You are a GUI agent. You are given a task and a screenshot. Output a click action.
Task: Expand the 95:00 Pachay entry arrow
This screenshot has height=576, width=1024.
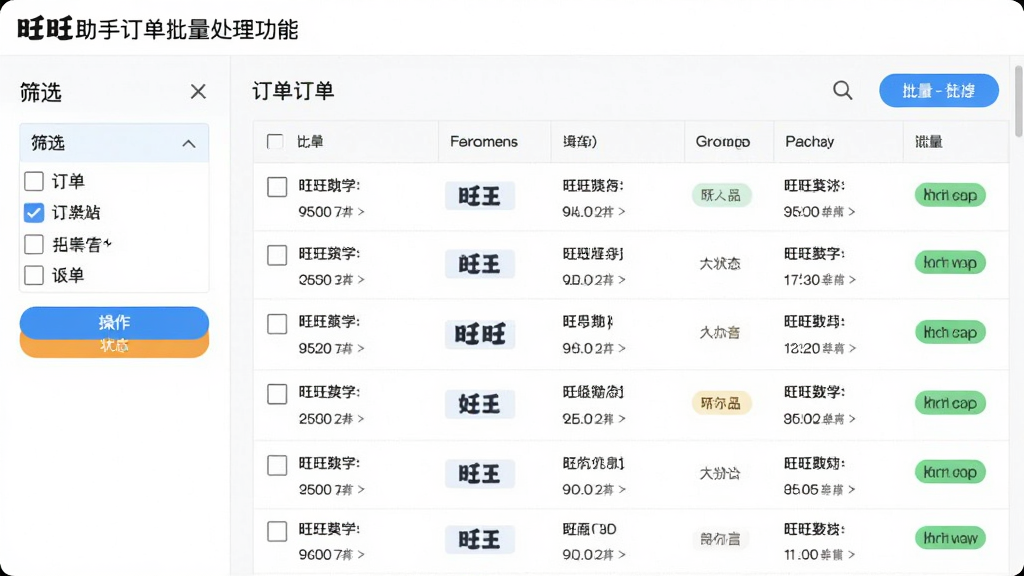click(852, 212)
